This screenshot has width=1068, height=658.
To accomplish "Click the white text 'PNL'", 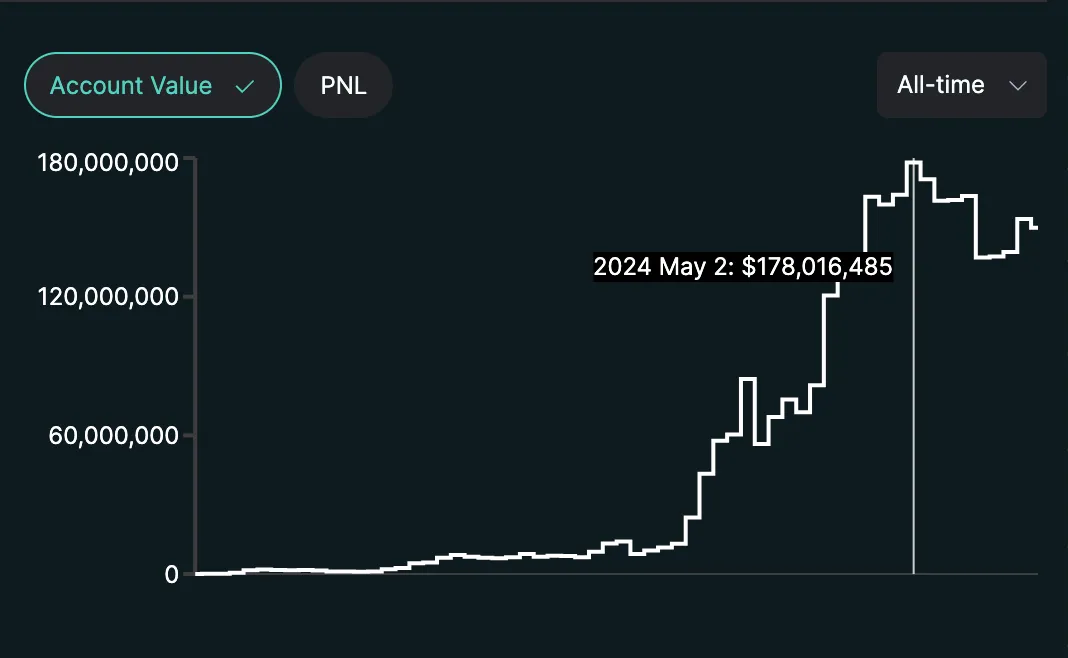I will click(x=343, y=85).
